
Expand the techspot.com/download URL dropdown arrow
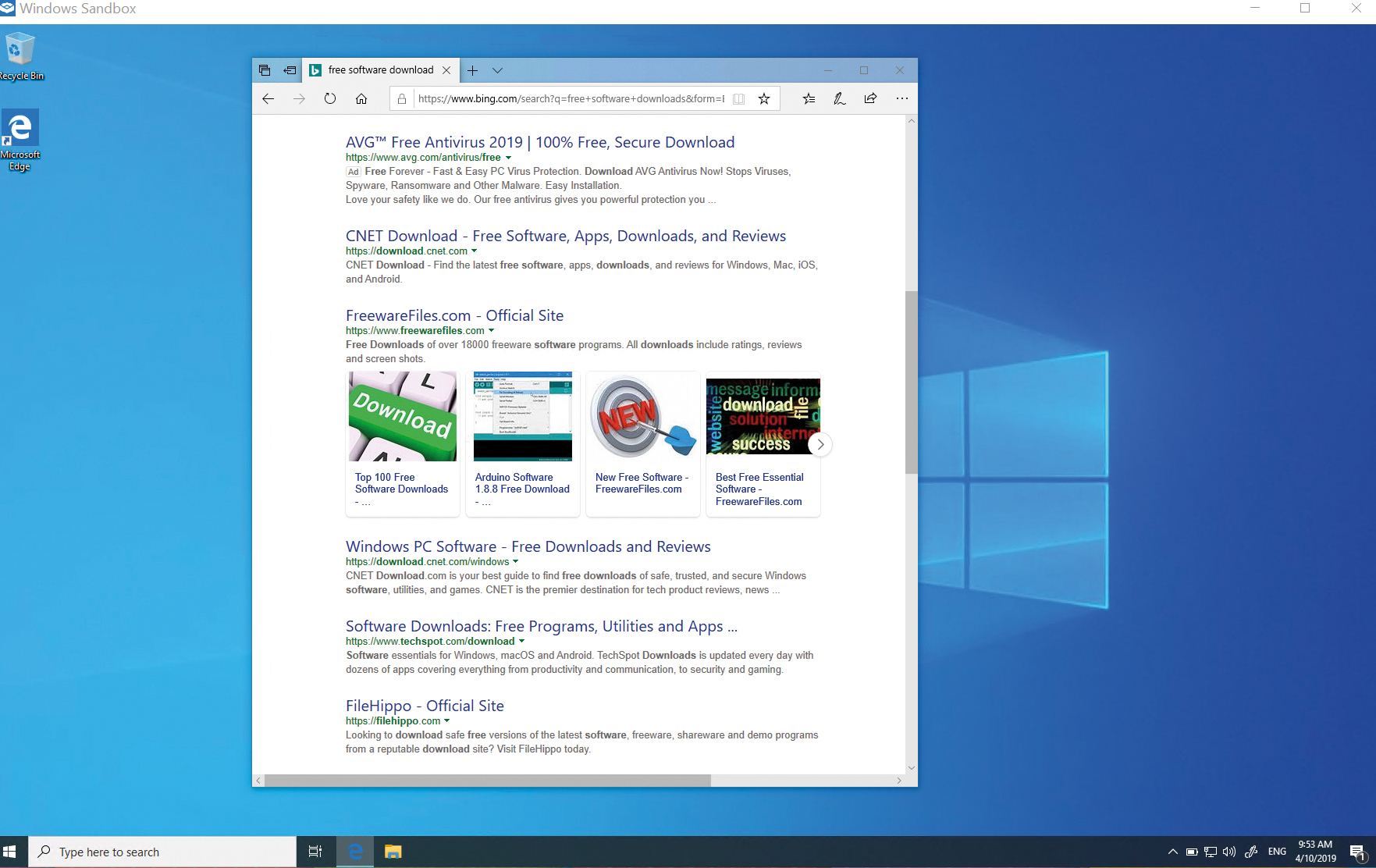(x=522, y=642)
